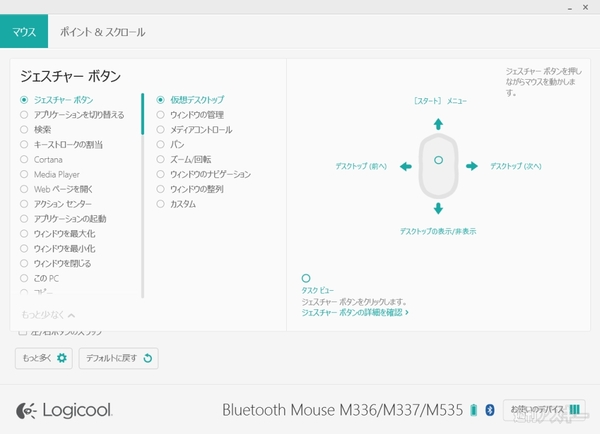The image size is (600, 434).
Task: Click the reset arrow icon on デフォルトに戻す
Action: pyautogui.click(x=148, y=358)
